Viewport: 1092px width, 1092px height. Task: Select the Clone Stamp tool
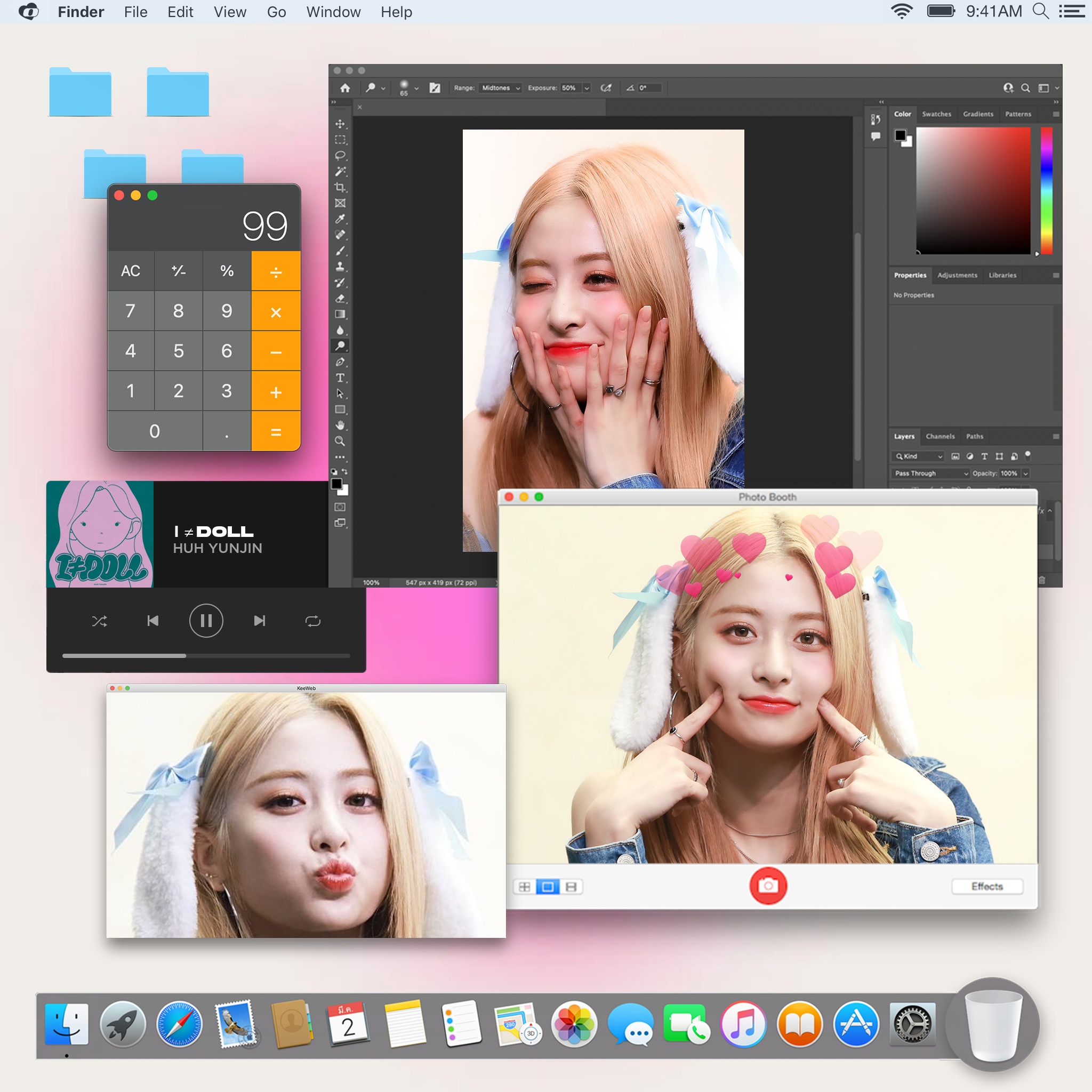pyautogui.click(x=340, y=266)
